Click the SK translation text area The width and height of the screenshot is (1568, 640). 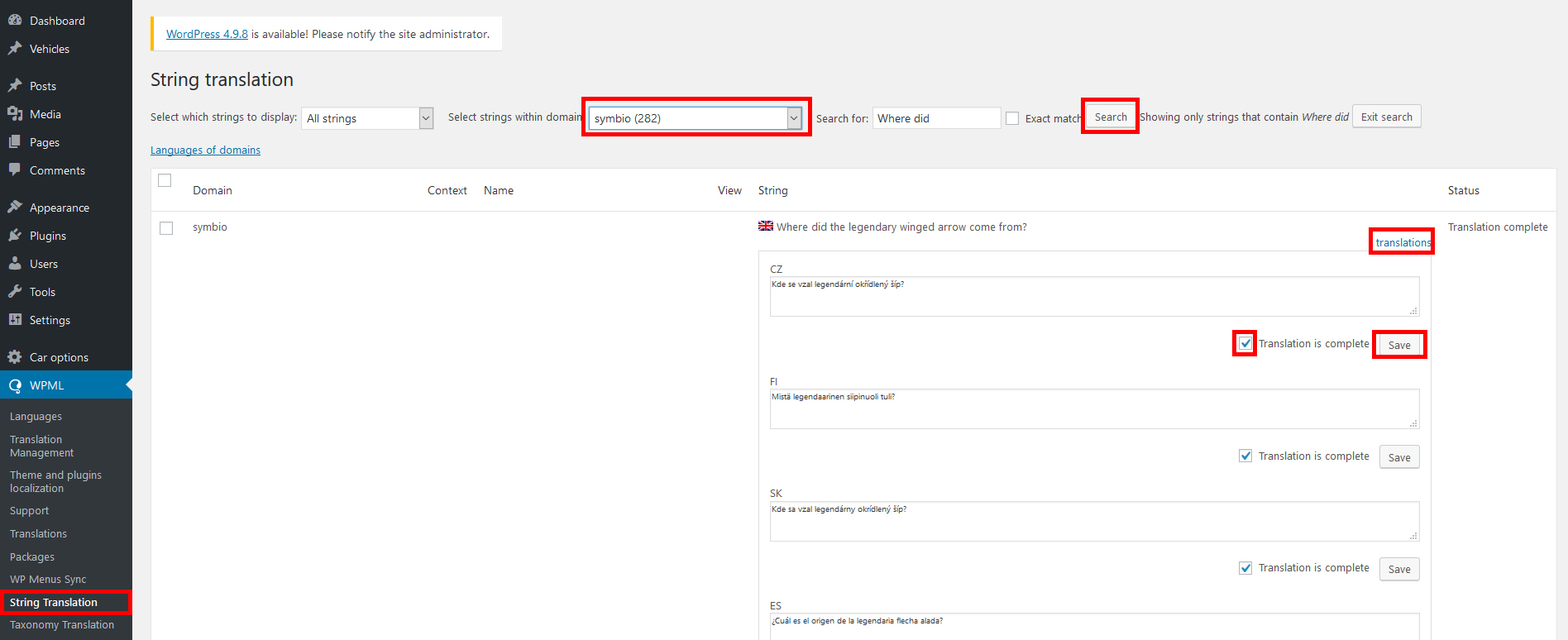tap(1094, 521)
